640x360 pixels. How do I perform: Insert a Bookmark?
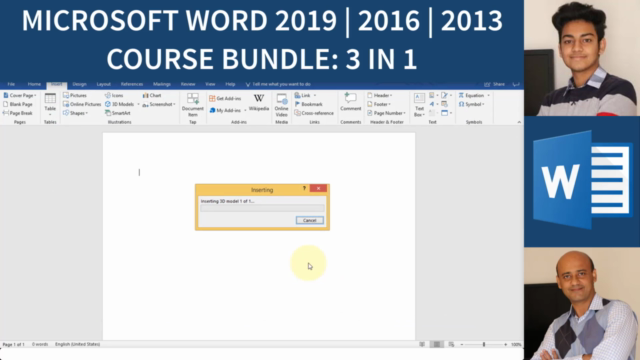coord(308,104)
